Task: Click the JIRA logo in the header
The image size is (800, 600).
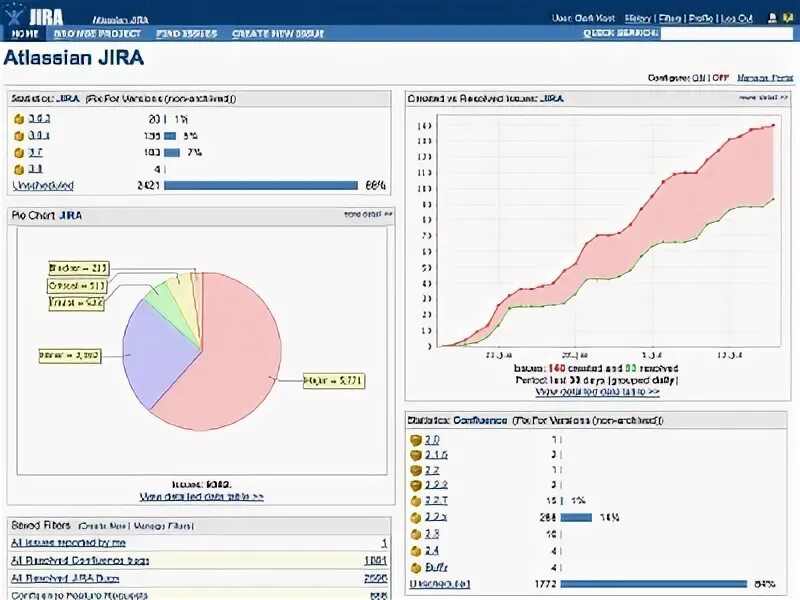Action: coord(35,16)
